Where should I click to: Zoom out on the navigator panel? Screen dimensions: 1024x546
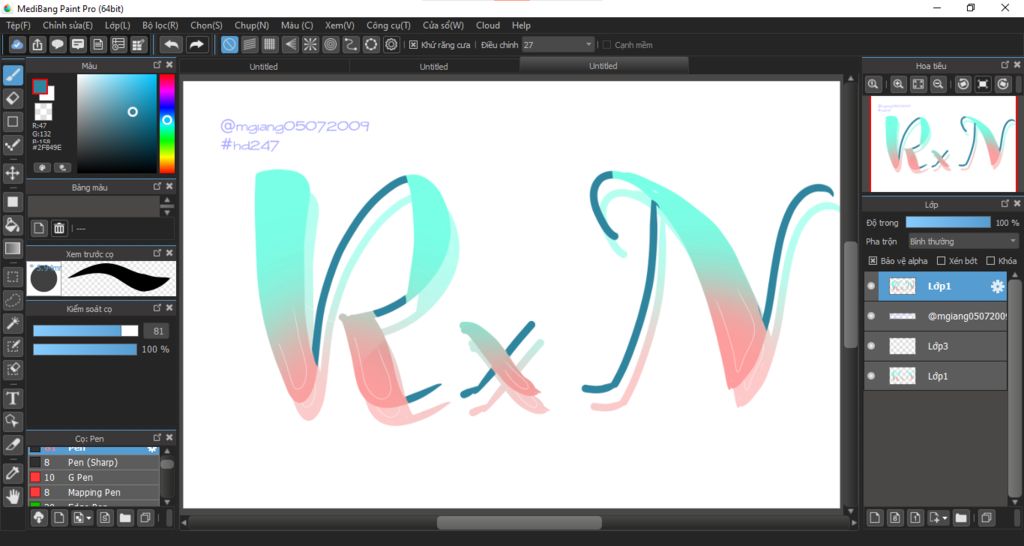click(938, 84)
